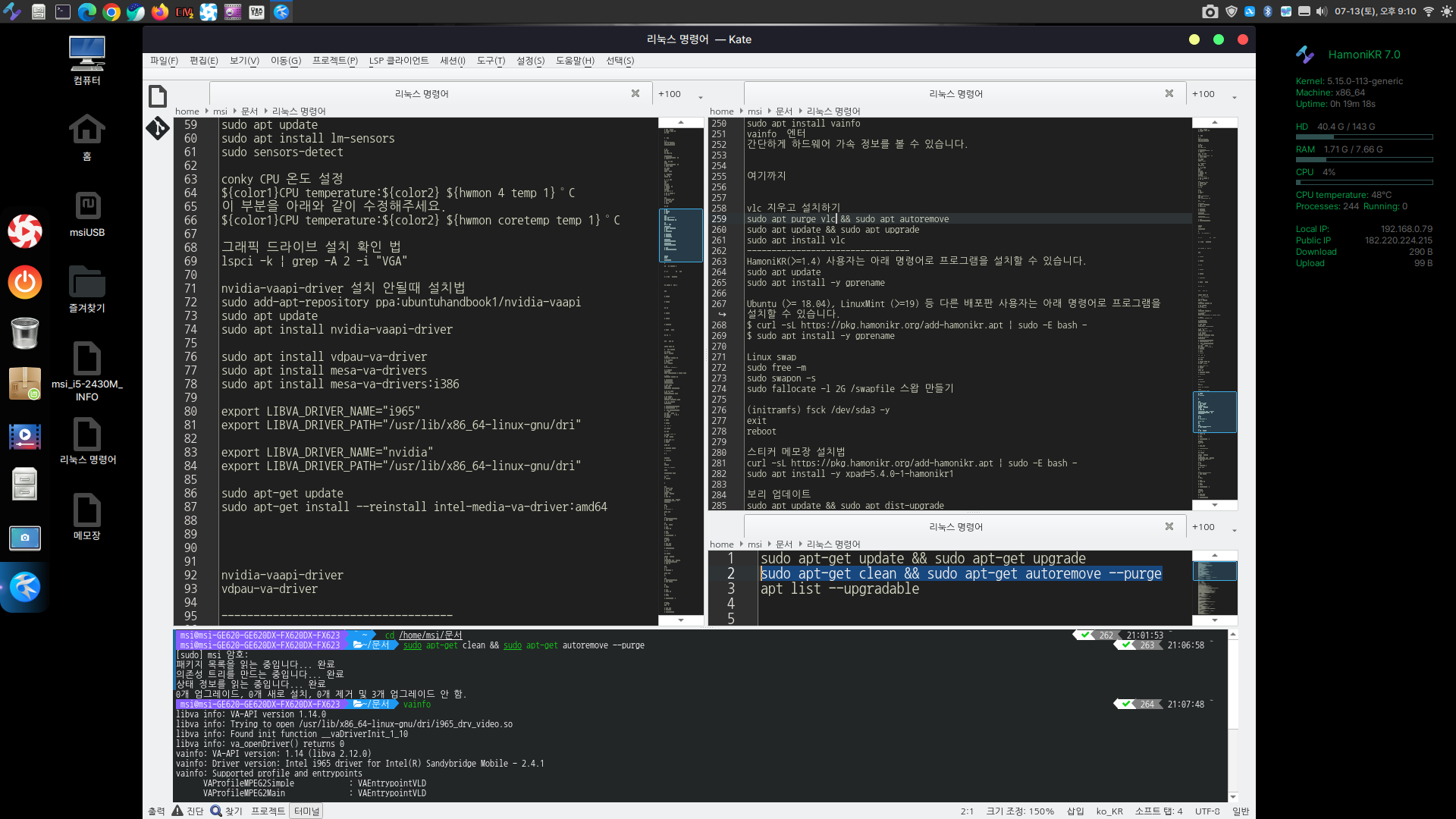
Task: Open trash can in left dock
Action: [x=24, y=333]
